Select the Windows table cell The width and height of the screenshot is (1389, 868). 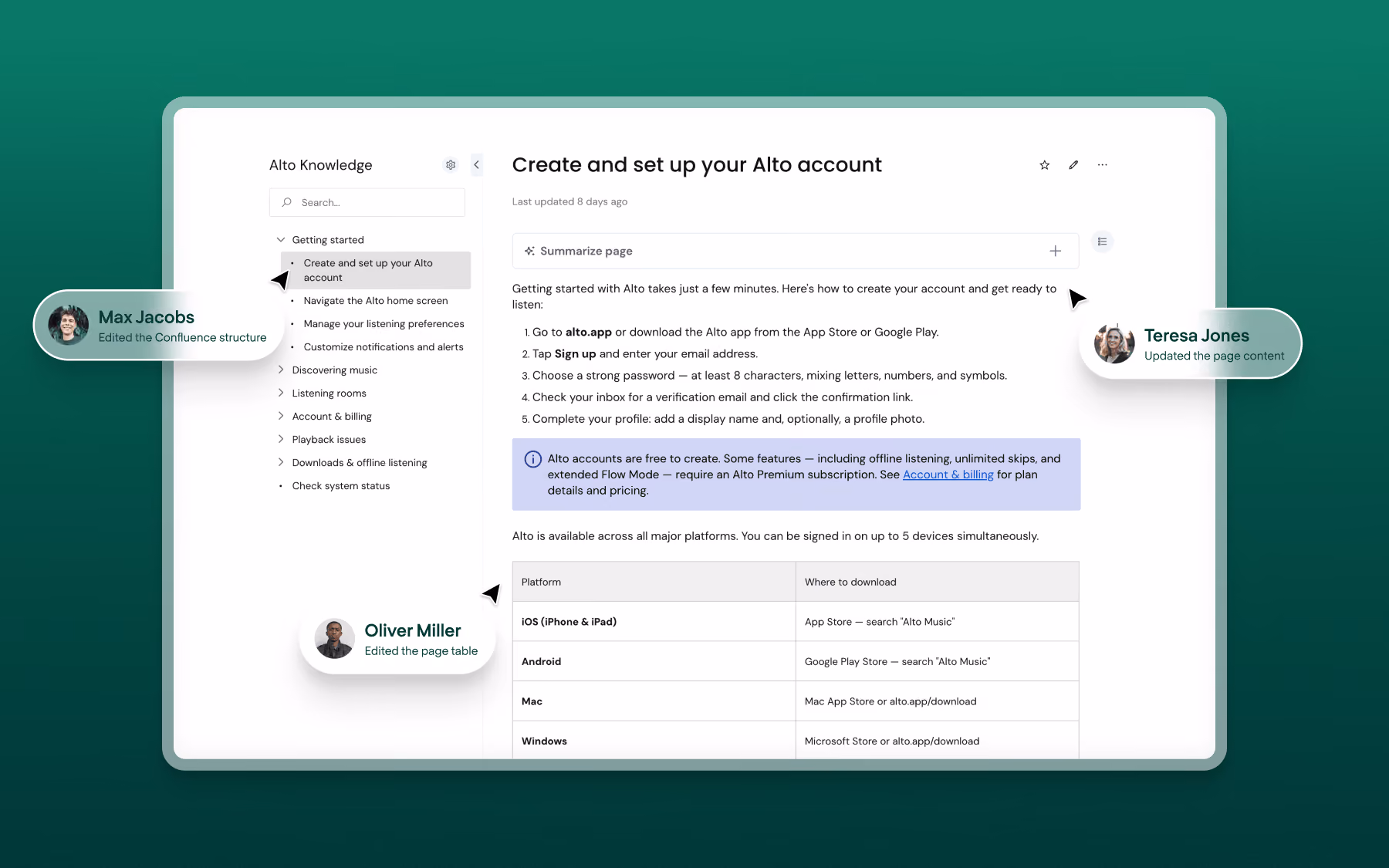654,741
